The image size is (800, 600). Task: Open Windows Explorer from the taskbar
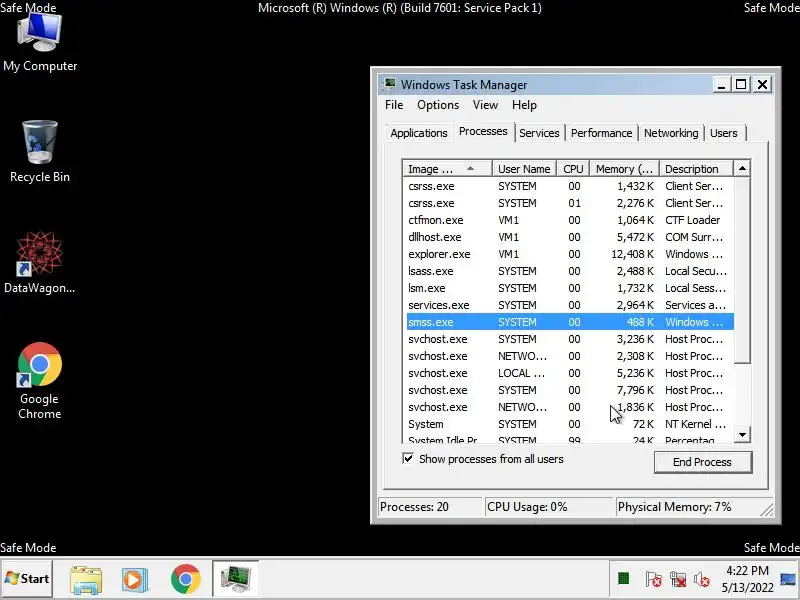[x=86, y=579]
